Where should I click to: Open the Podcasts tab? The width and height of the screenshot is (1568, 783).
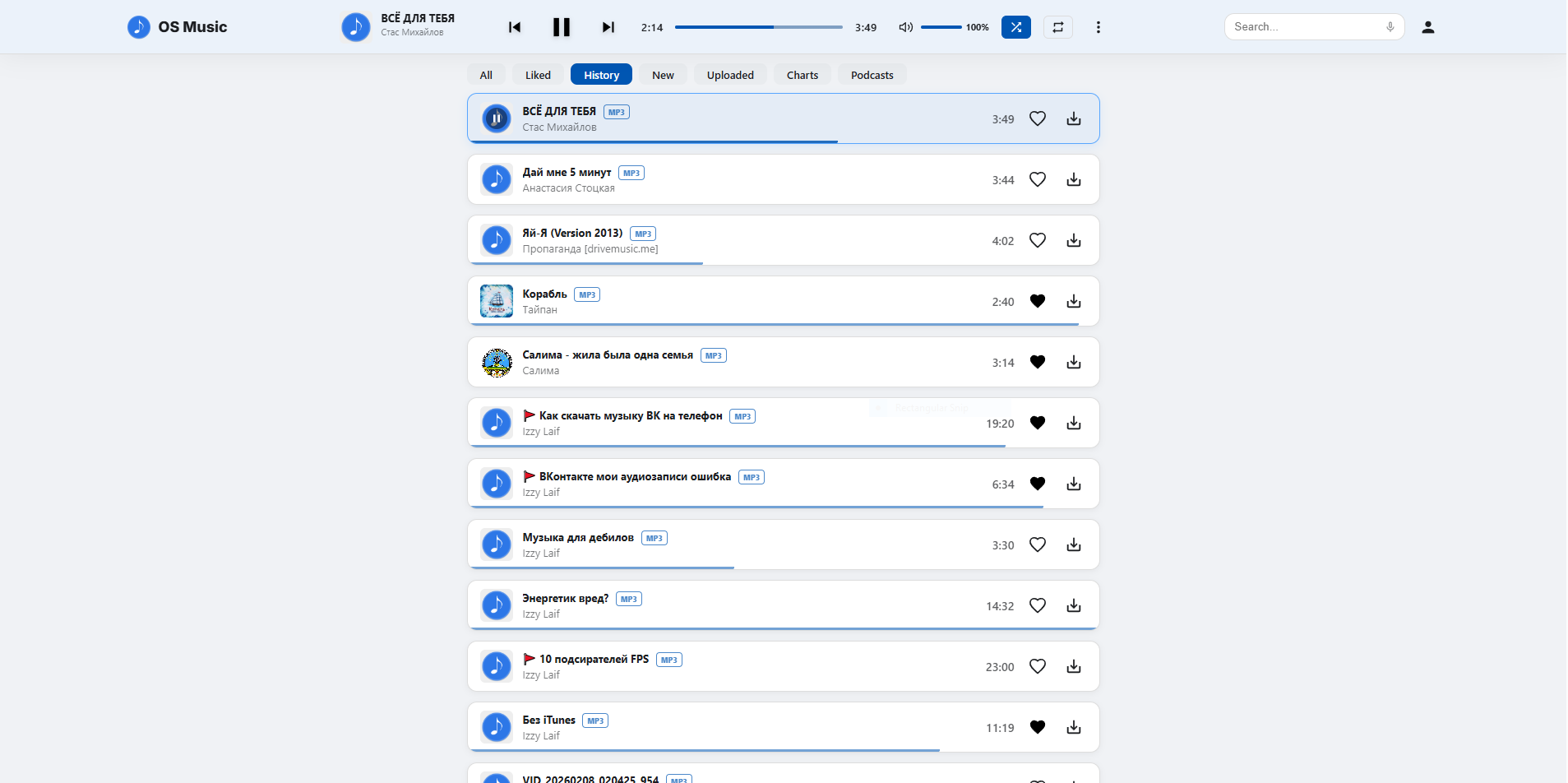coord(872,75)
